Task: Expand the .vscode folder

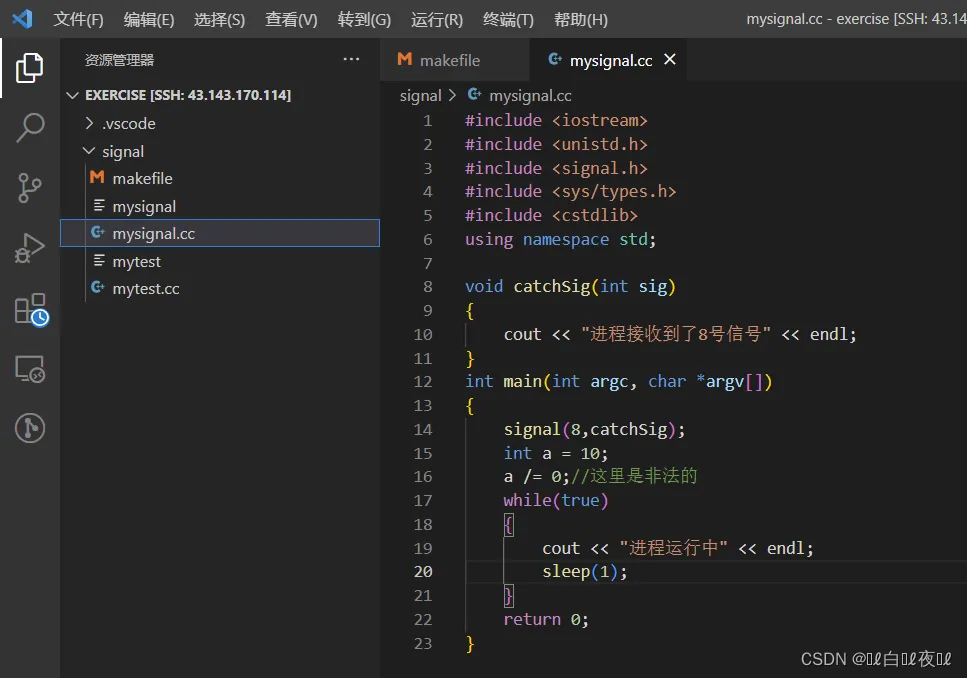Action: point(128,124)
